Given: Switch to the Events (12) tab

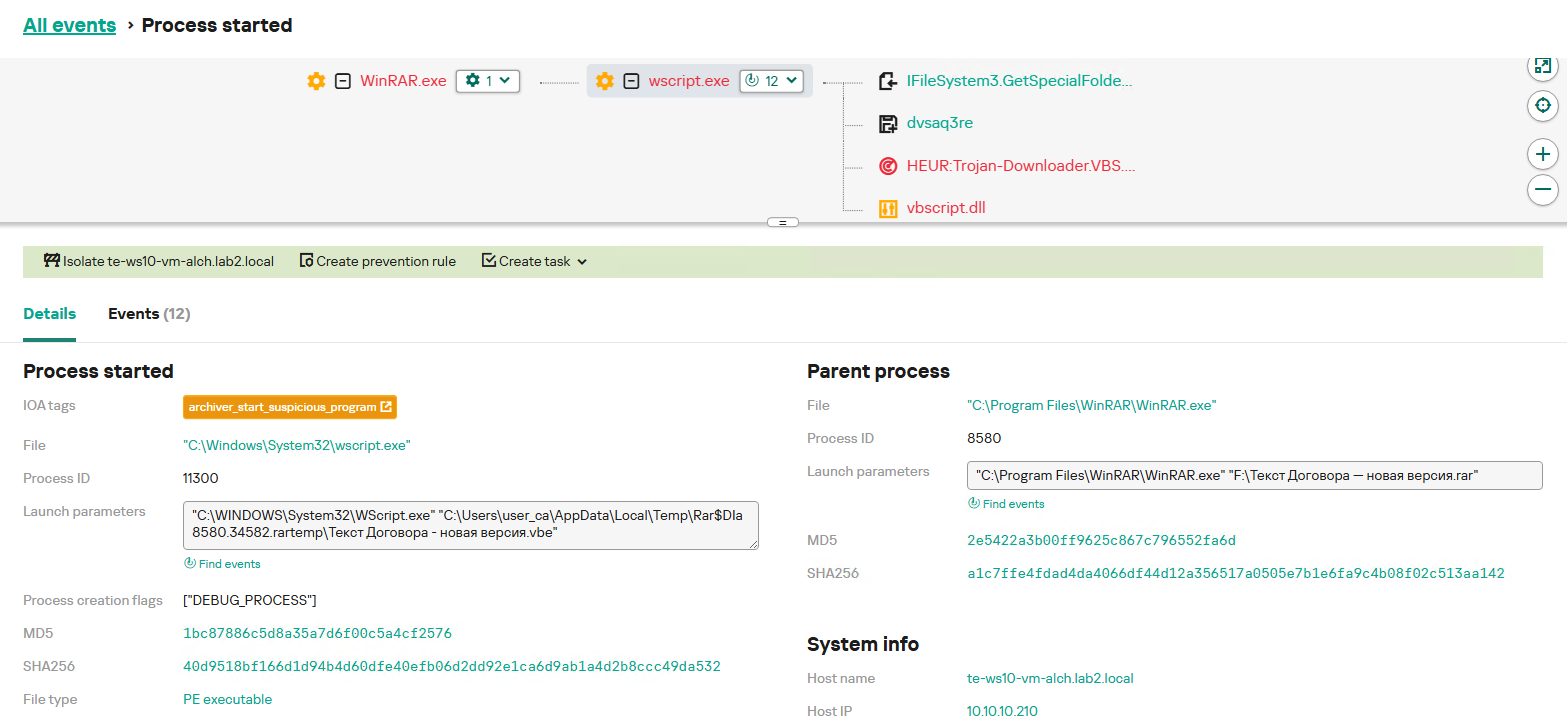Looking at the screenshot, I should [x=149, y=314].
